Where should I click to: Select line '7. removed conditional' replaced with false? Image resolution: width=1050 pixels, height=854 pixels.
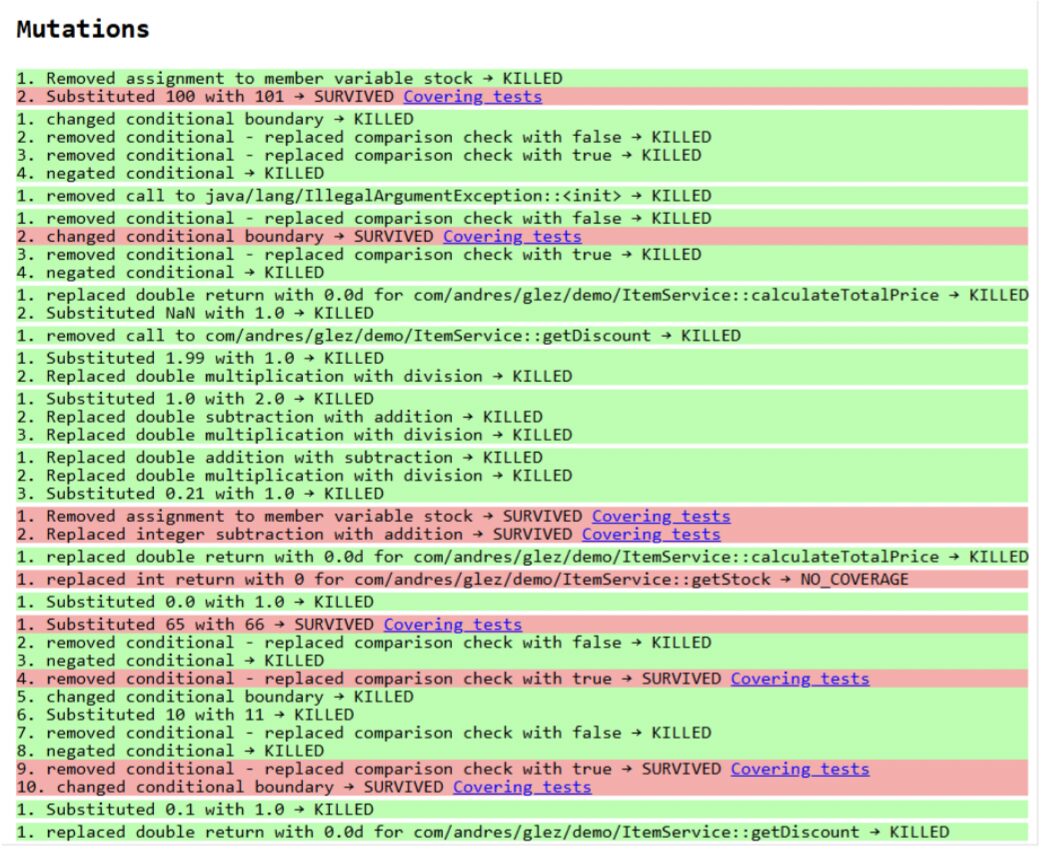[x=522, y=733]
